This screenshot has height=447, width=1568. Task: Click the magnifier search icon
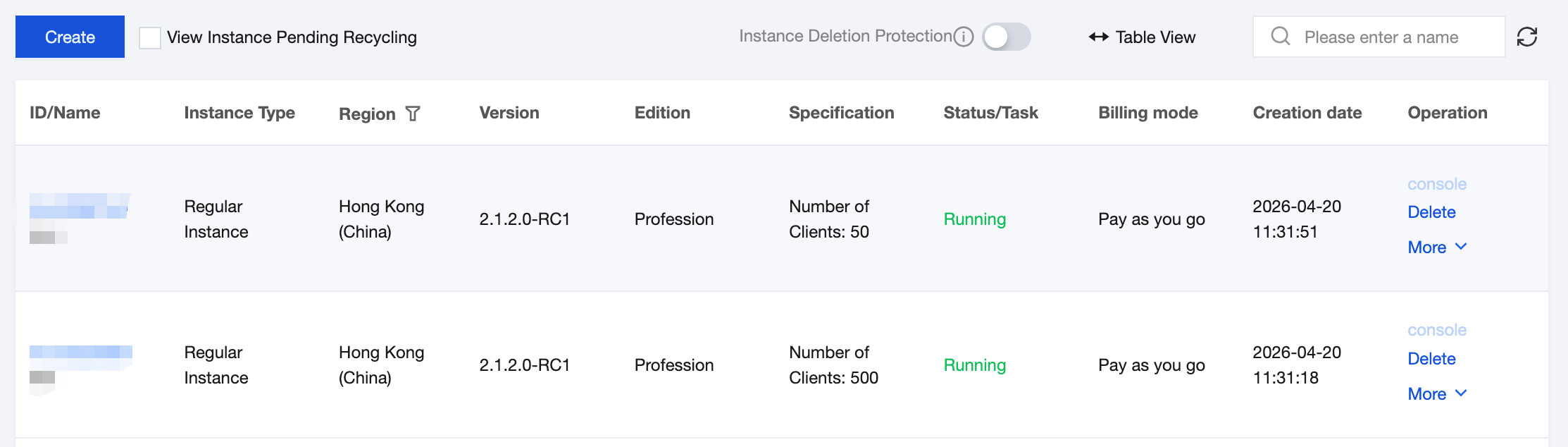click(1281, 36)
